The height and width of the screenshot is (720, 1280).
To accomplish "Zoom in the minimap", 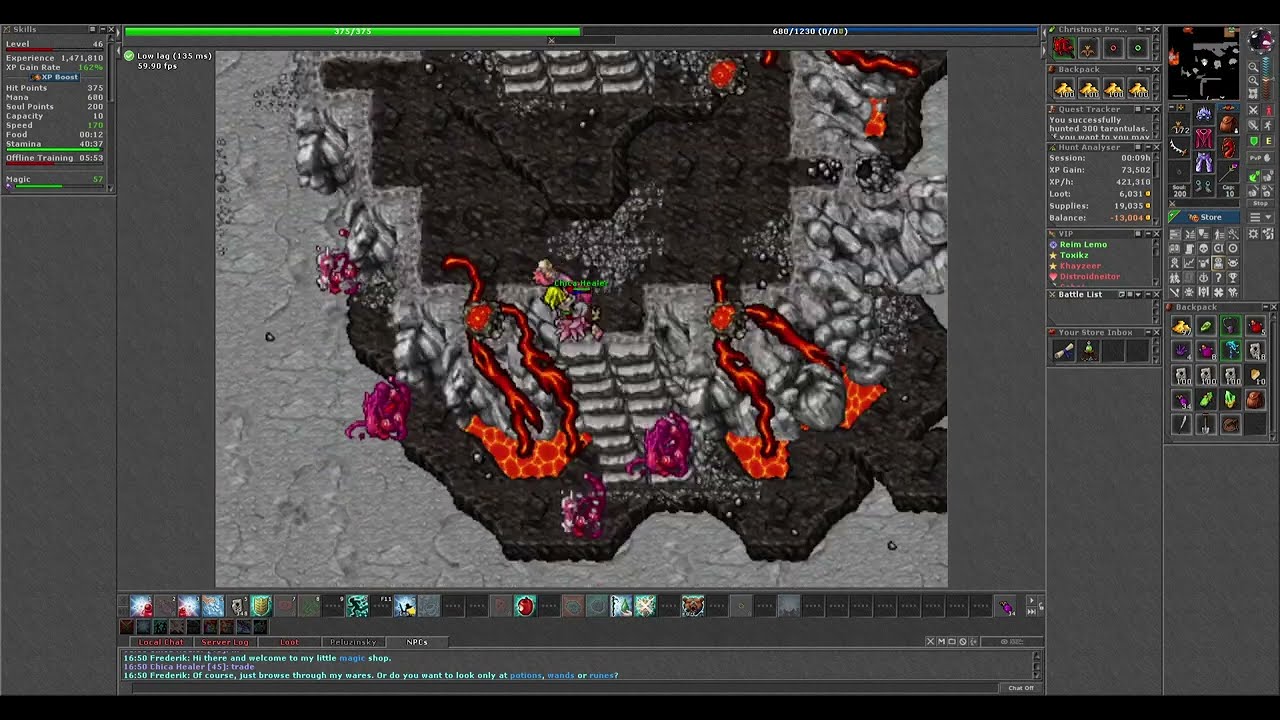I will click(x=1253, y=81).
